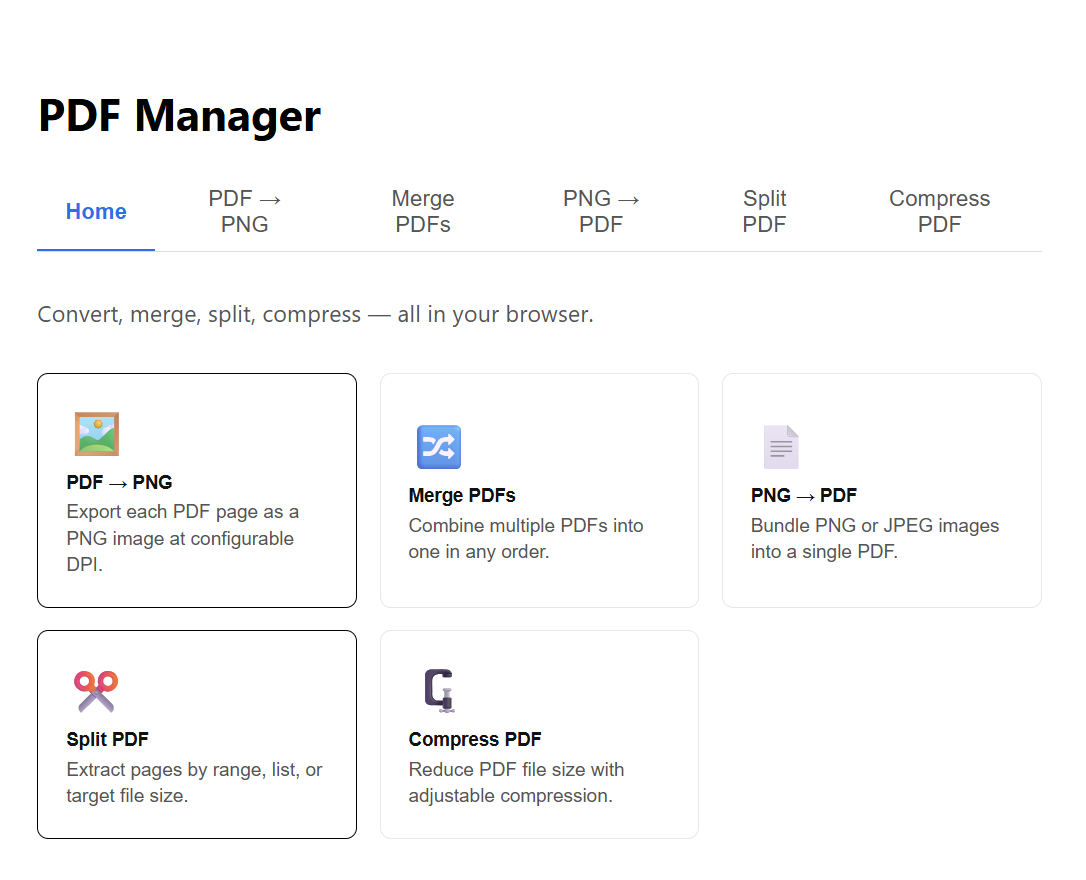Open the Split PDF tab
The height and width of the screenshot is (880, 1086).
pyautogui.click(x=764, y=212)
